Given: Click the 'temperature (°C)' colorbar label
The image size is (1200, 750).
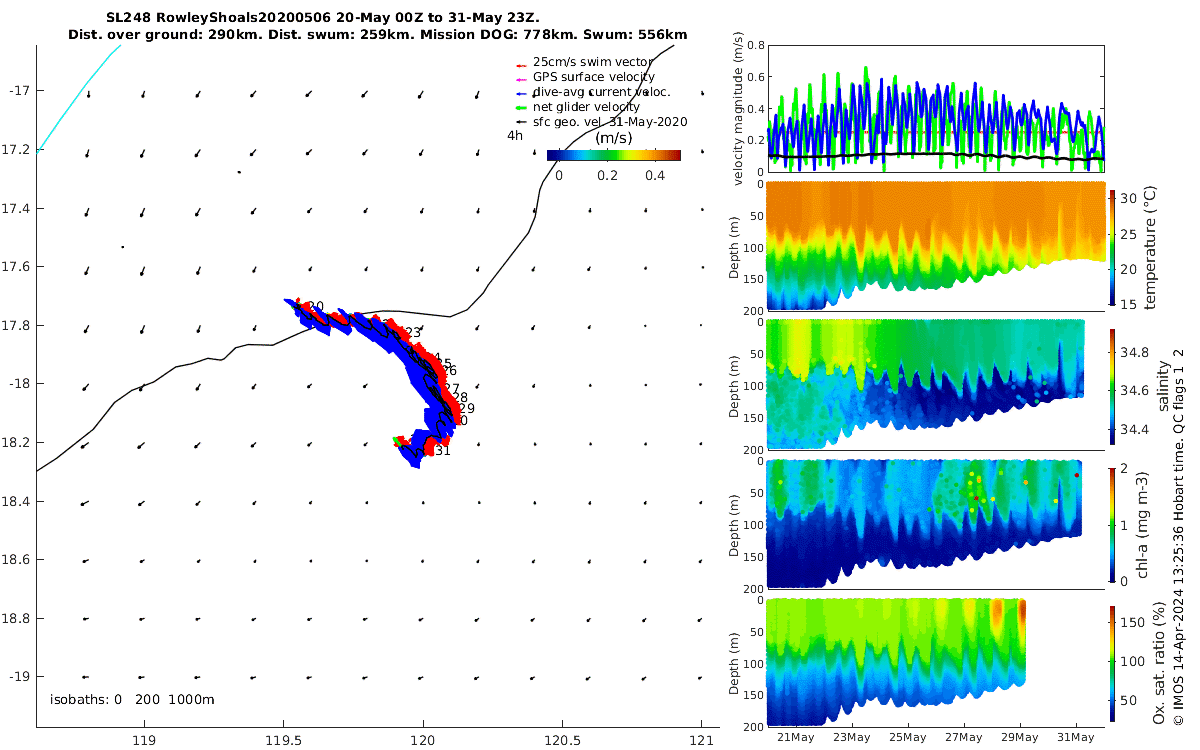Looking at the screenshot, I should (1150, 246).
